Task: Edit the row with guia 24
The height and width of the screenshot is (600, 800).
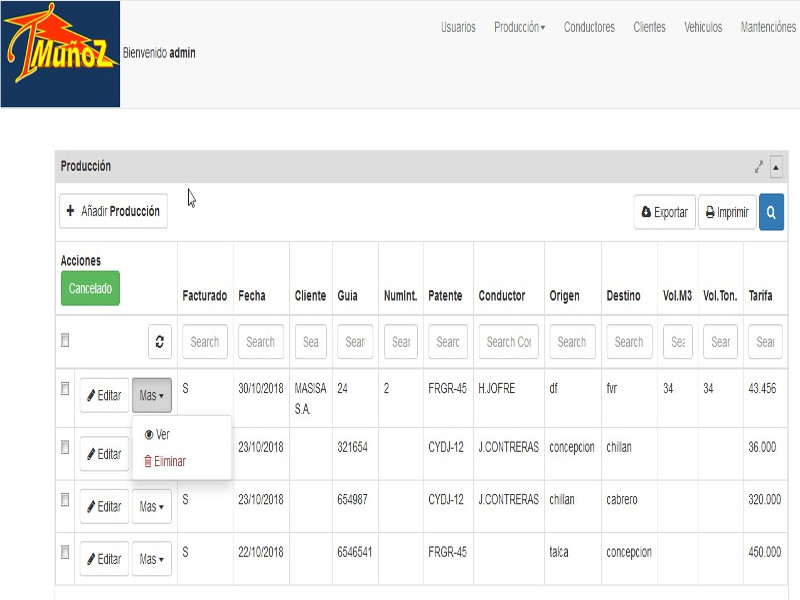Action: [x=104, y=395]
